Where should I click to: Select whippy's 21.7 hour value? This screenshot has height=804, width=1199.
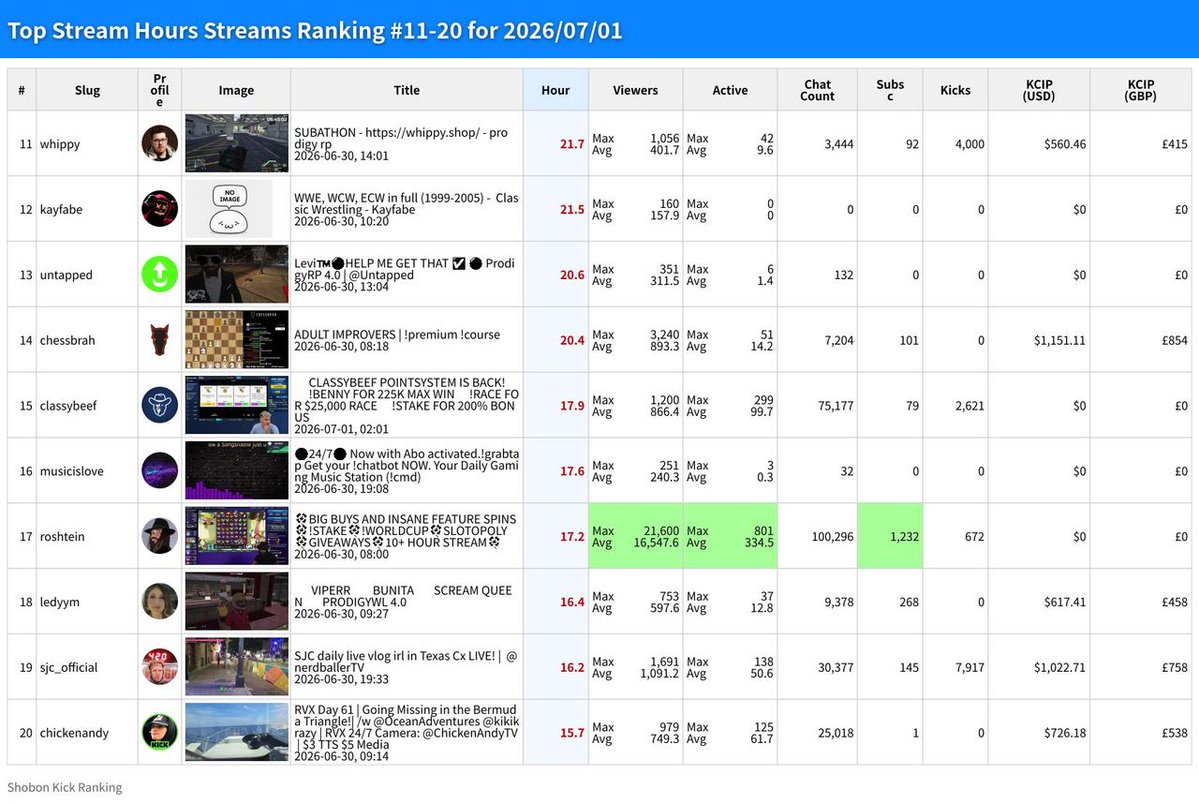572,144
